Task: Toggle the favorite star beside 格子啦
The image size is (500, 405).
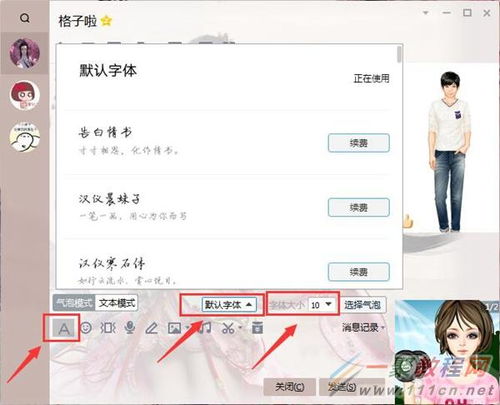Action: pyautogui.click(x=106, y=21)
